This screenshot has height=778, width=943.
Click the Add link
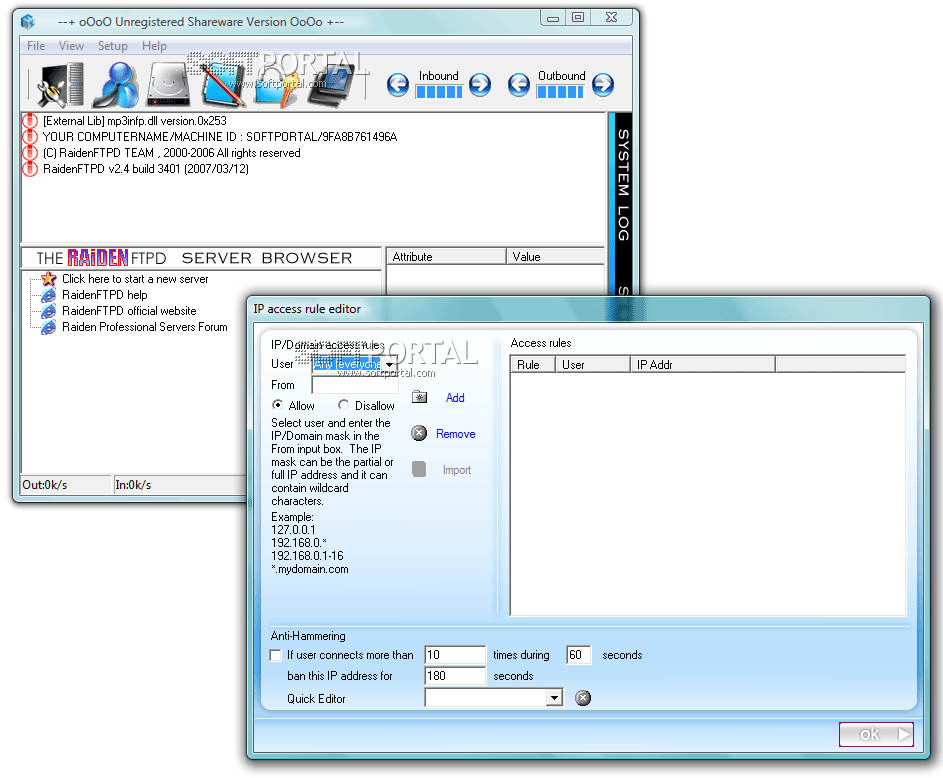coord(455,398)
